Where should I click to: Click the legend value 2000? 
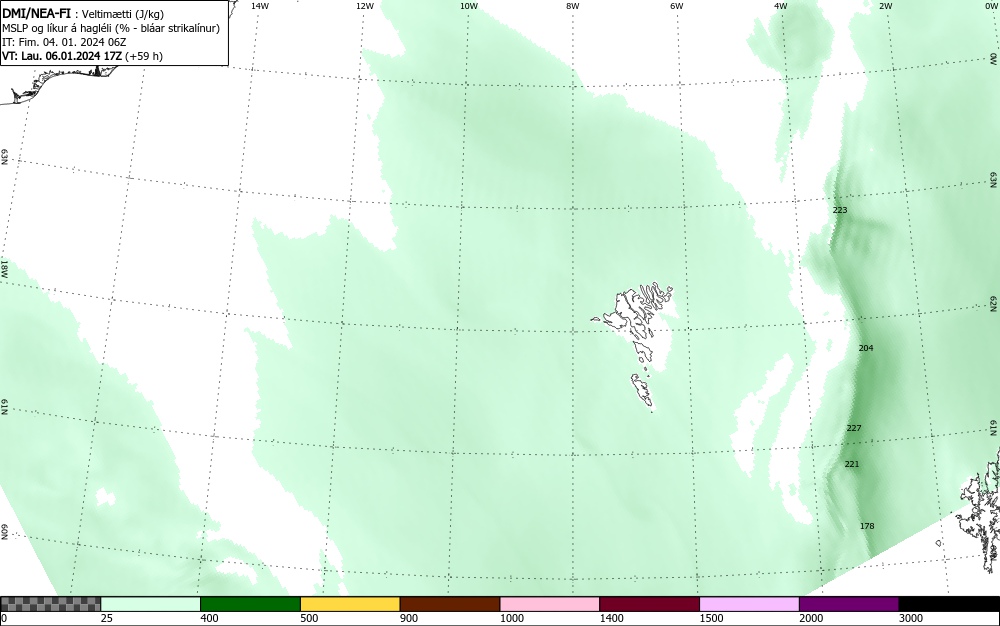tap(811, 618)
